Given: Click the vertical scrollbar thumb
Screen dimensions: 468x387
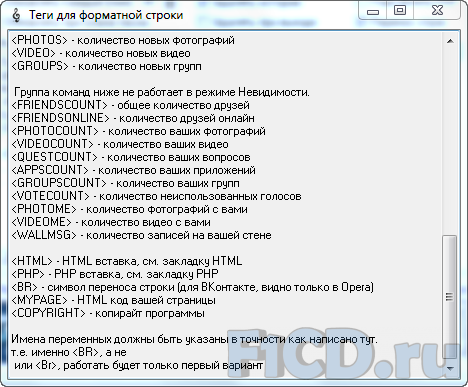Looking at the screenshot, I should pos(450,297).
